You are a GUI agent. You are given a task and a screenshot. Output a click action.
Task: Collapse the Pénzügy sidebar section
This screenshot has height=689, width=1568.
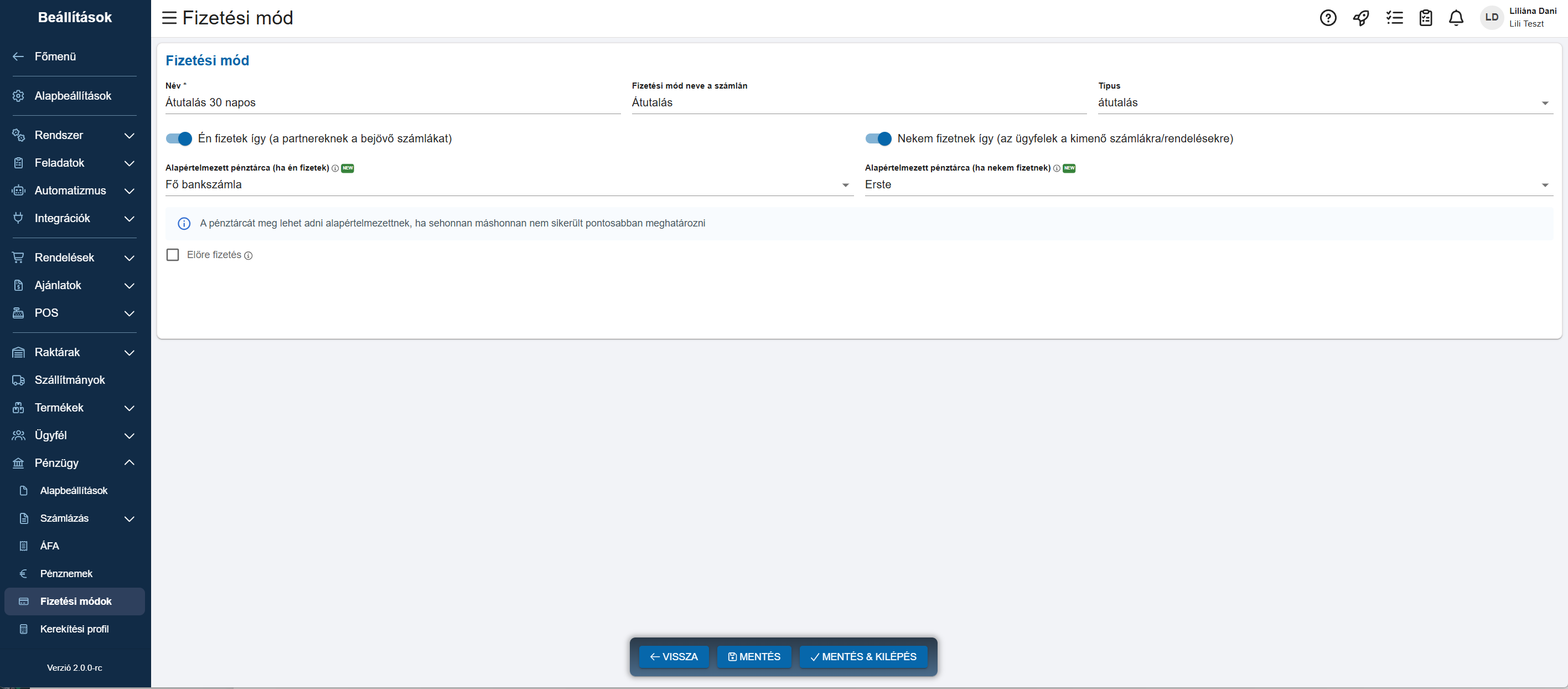[129, 463]
